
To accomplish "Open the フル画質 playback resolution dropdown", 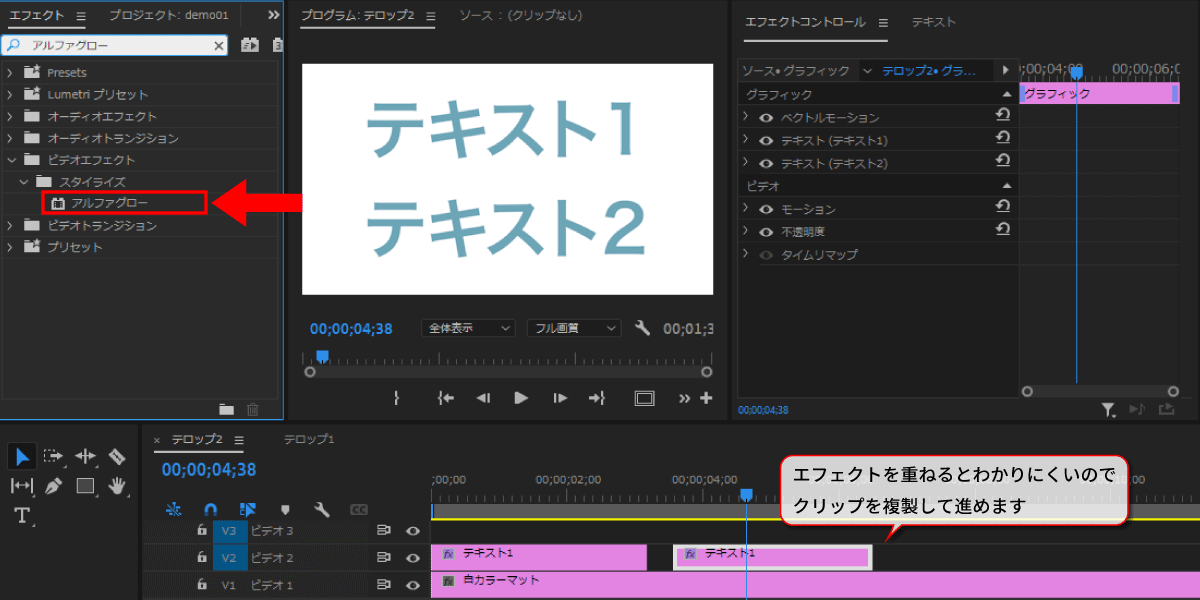I will [574, 328].
